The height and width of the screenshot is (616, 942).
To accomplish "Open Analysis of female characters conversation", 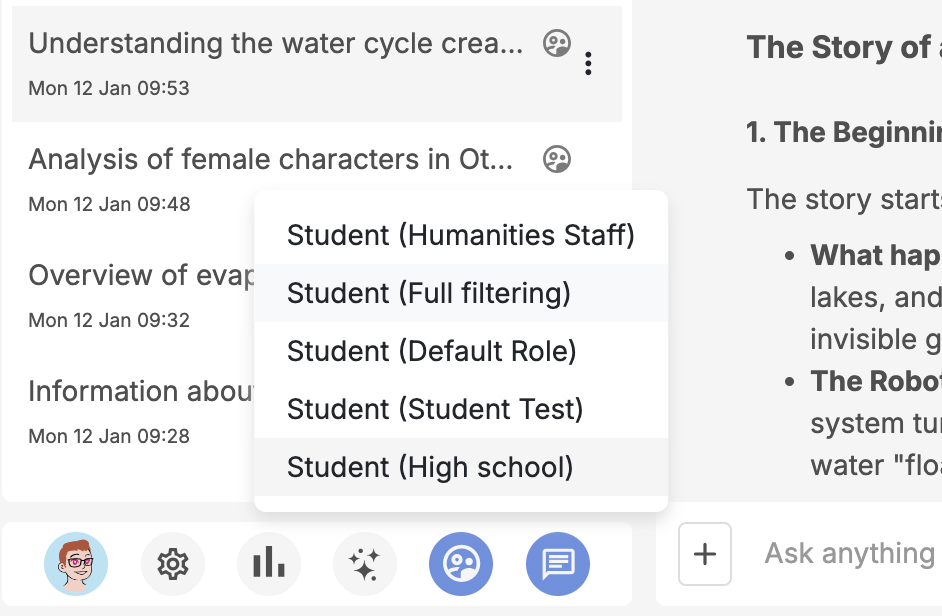I will [x=270, y=160].
